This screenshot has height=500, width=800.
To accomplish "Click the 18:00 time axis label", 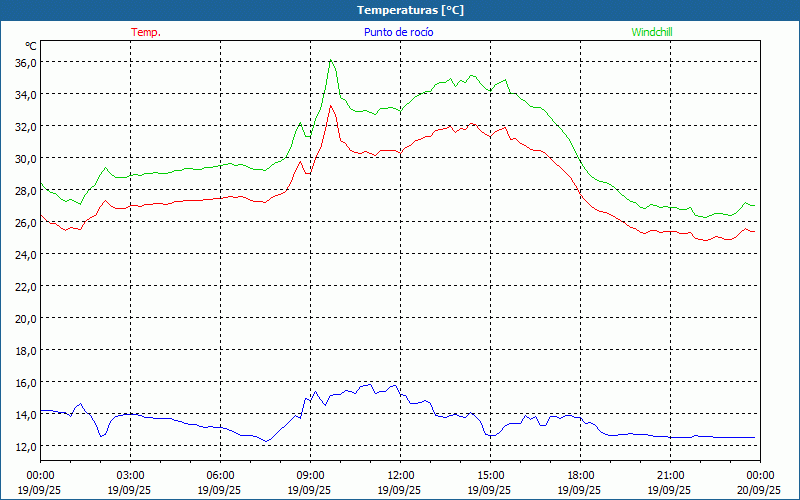I will tap(580, 475).
